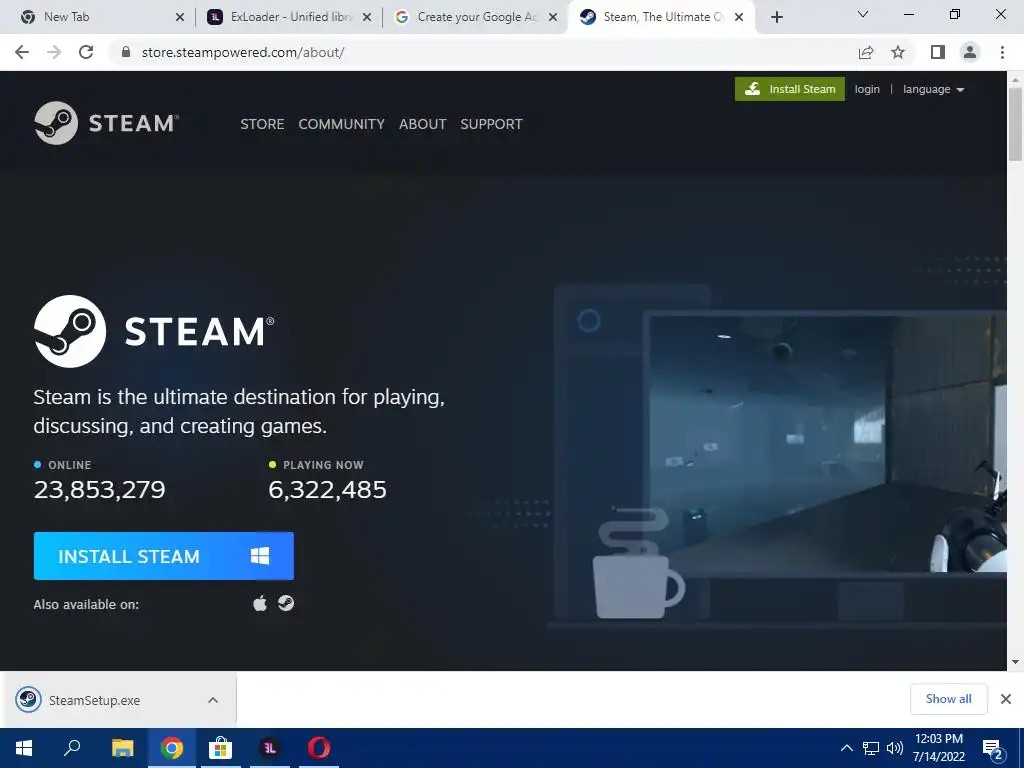This screenshot has height=768, width=1024.
Task: Toggle the browser side panel icon
Action: 938,52
